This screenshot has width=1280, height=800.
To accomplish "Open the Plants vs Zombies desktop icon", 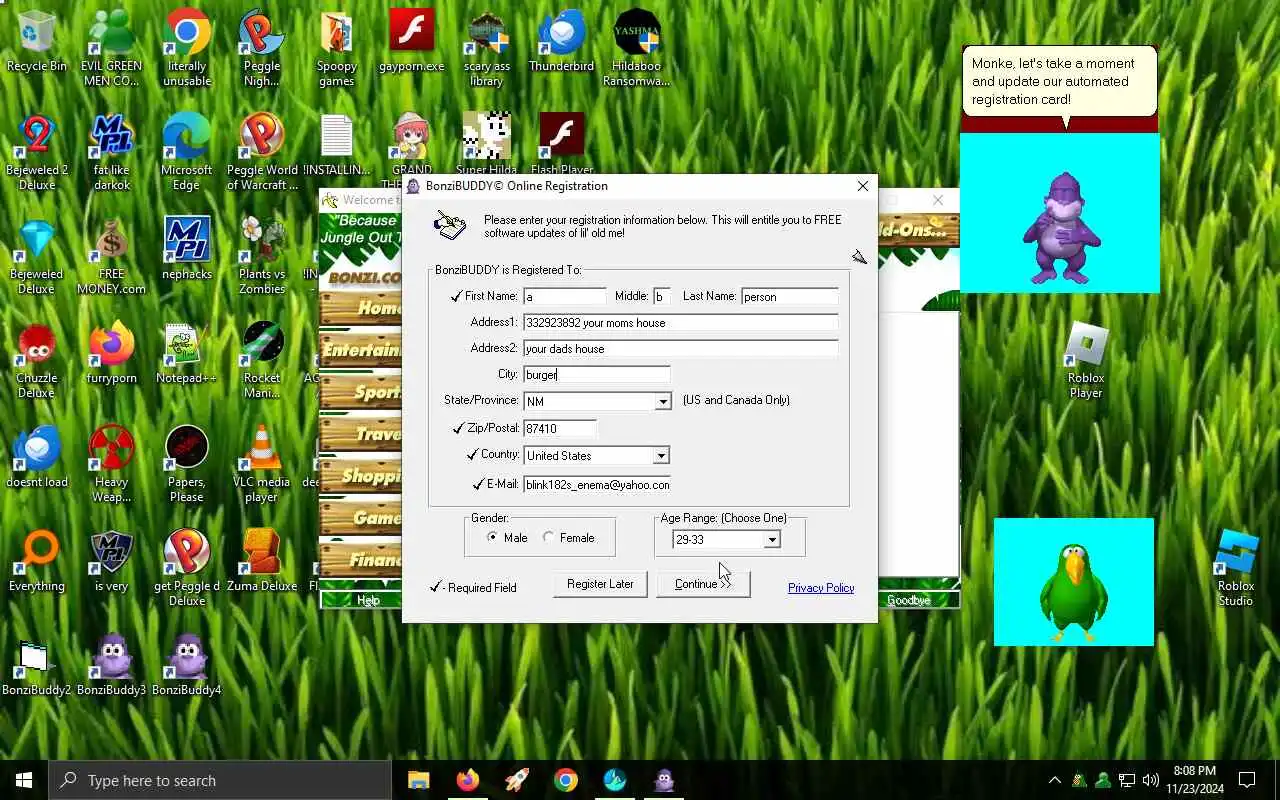I will point(262,256).
